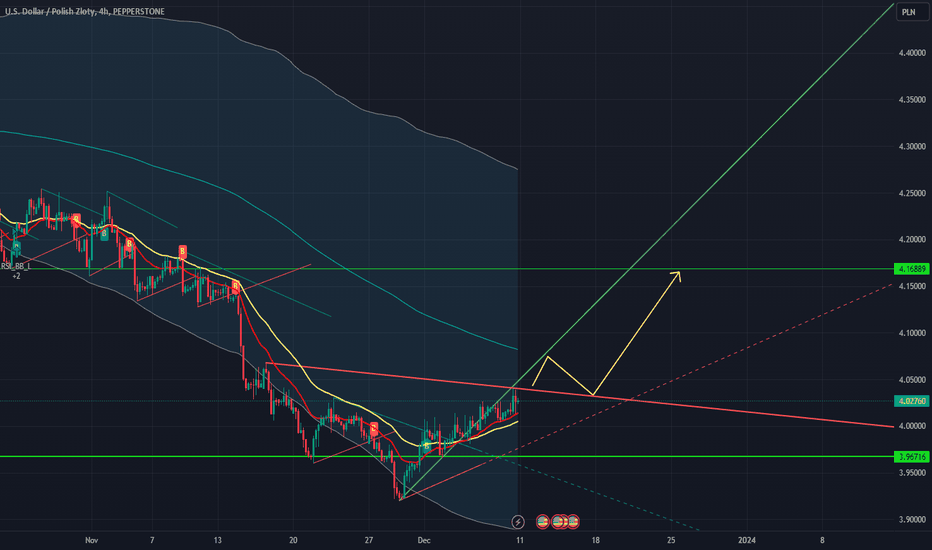
Task: Click the 3.96716 green price label
Action: 912,457
